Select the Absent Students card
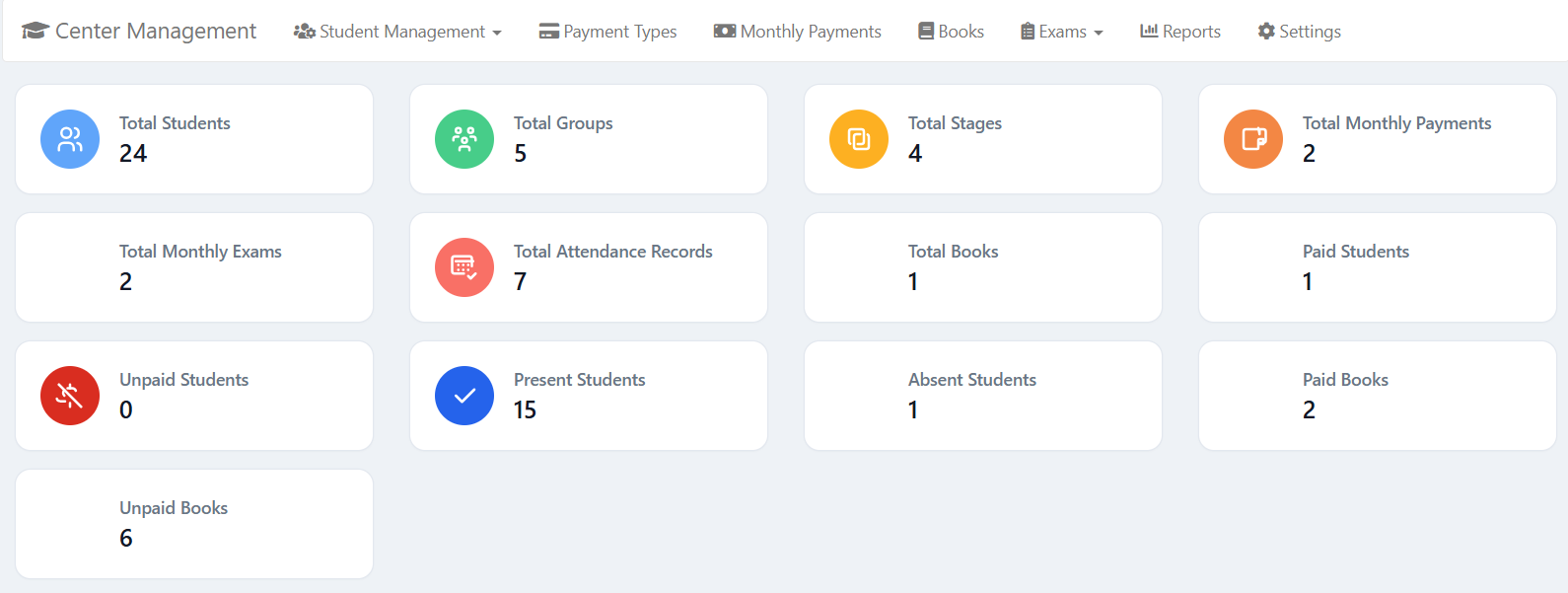 pyautogui.click(x=983, y=396)
